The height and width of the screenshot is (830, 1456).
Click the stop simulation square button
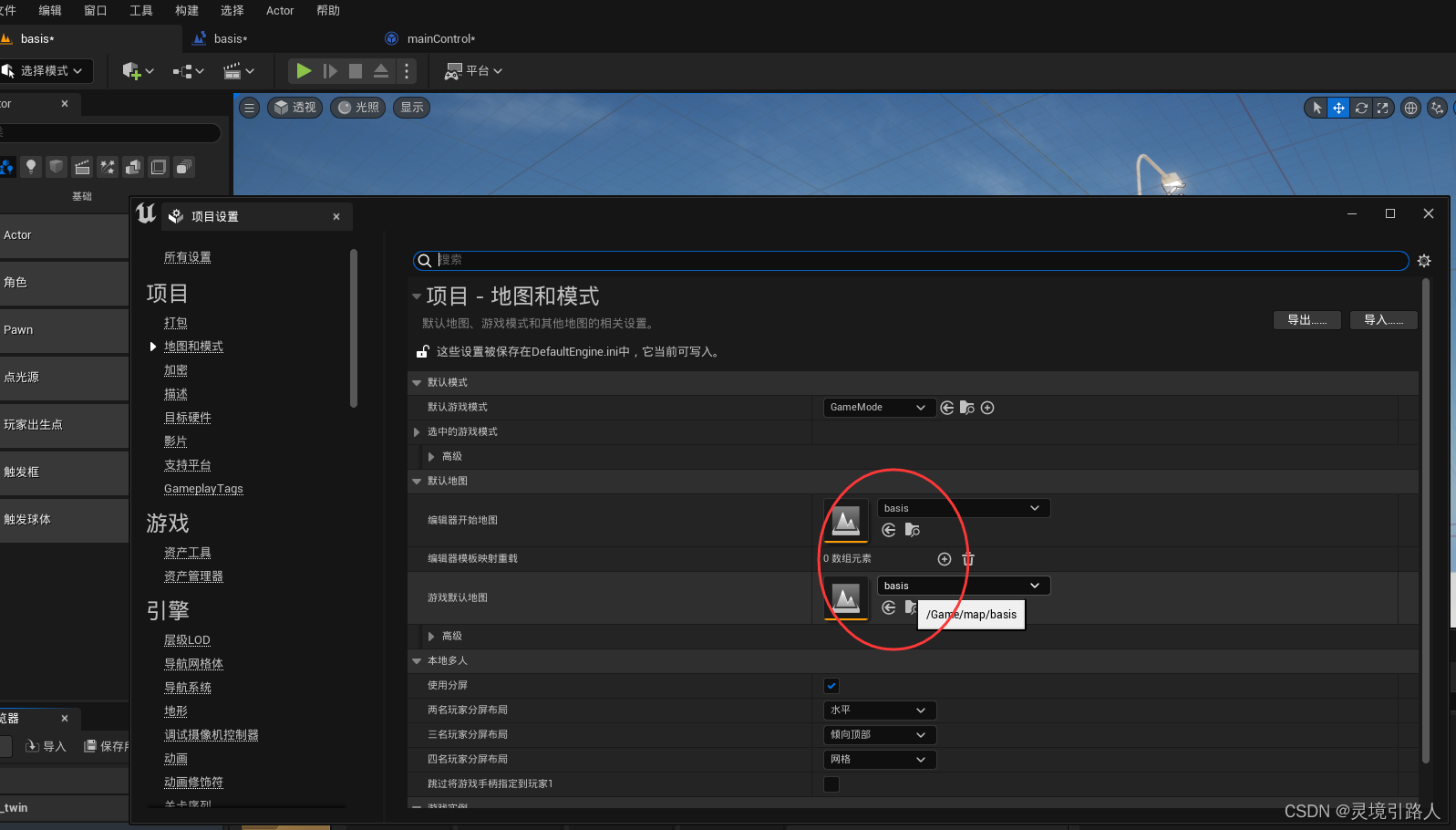pos(356,70)
